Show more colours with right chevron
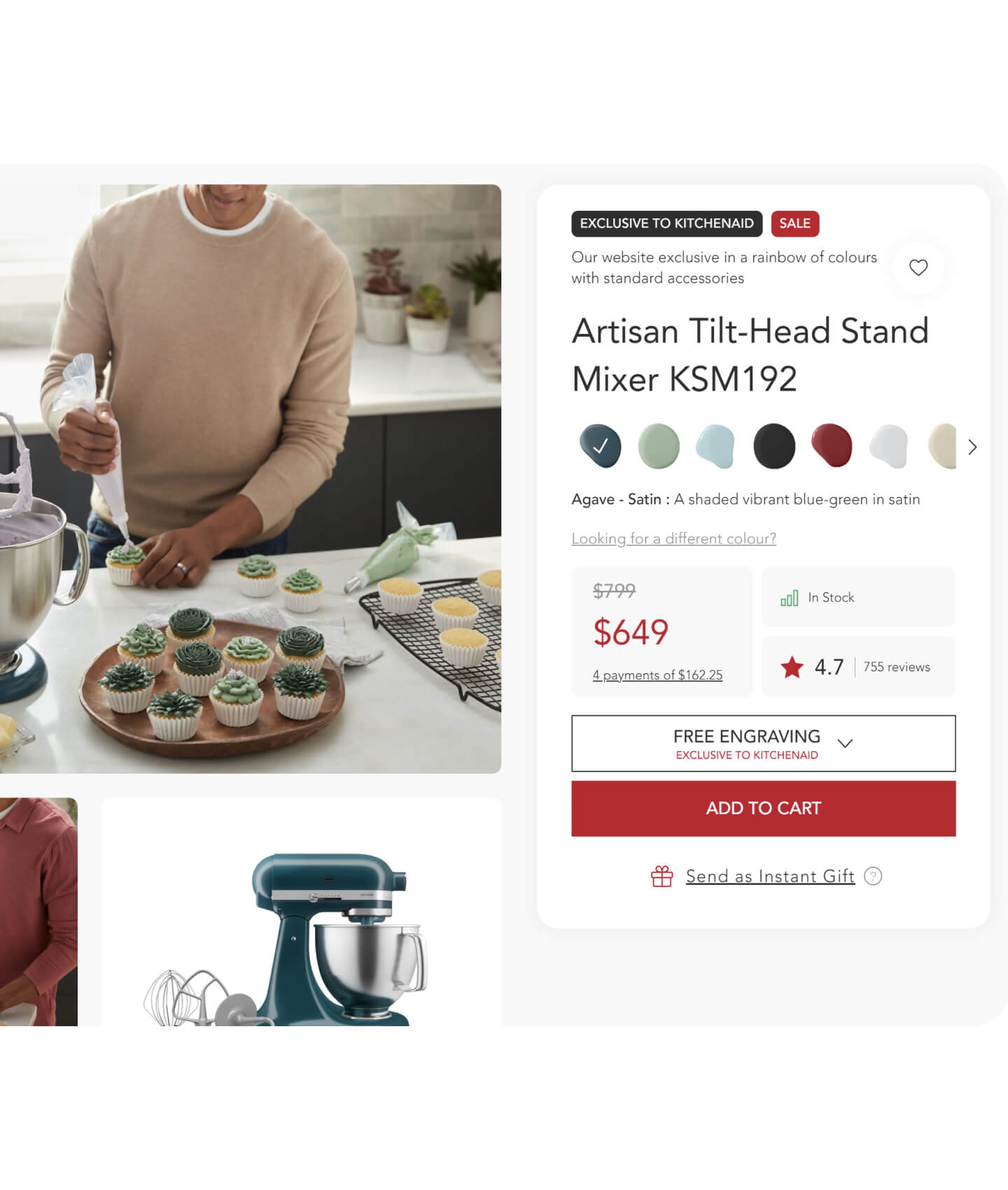1008x1190 pixels. coord(972,447)
